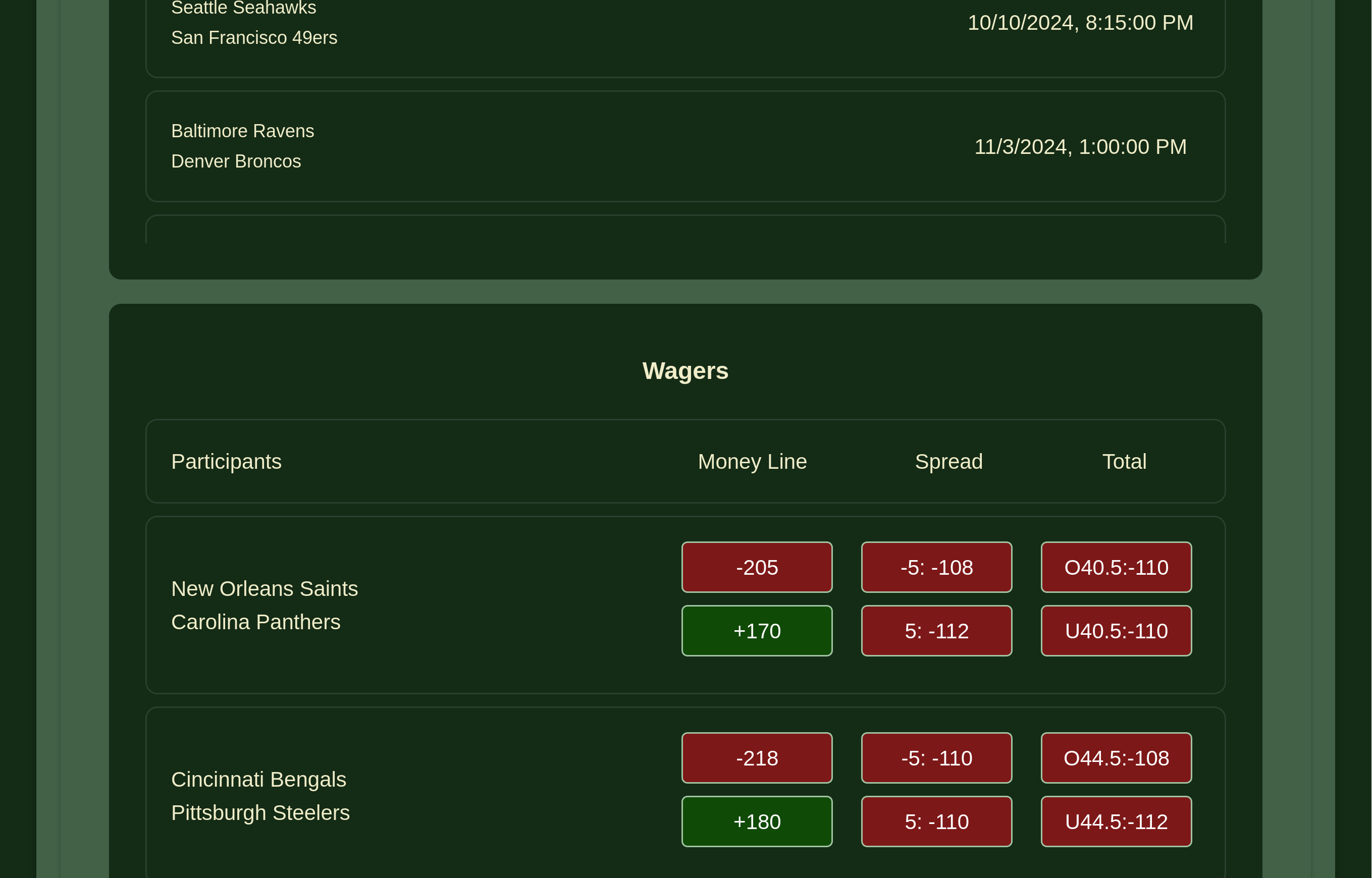The image size is (1372, 878).
Task: Click the Total column header
Action: pyautogui.click(x=1124, y=461)
